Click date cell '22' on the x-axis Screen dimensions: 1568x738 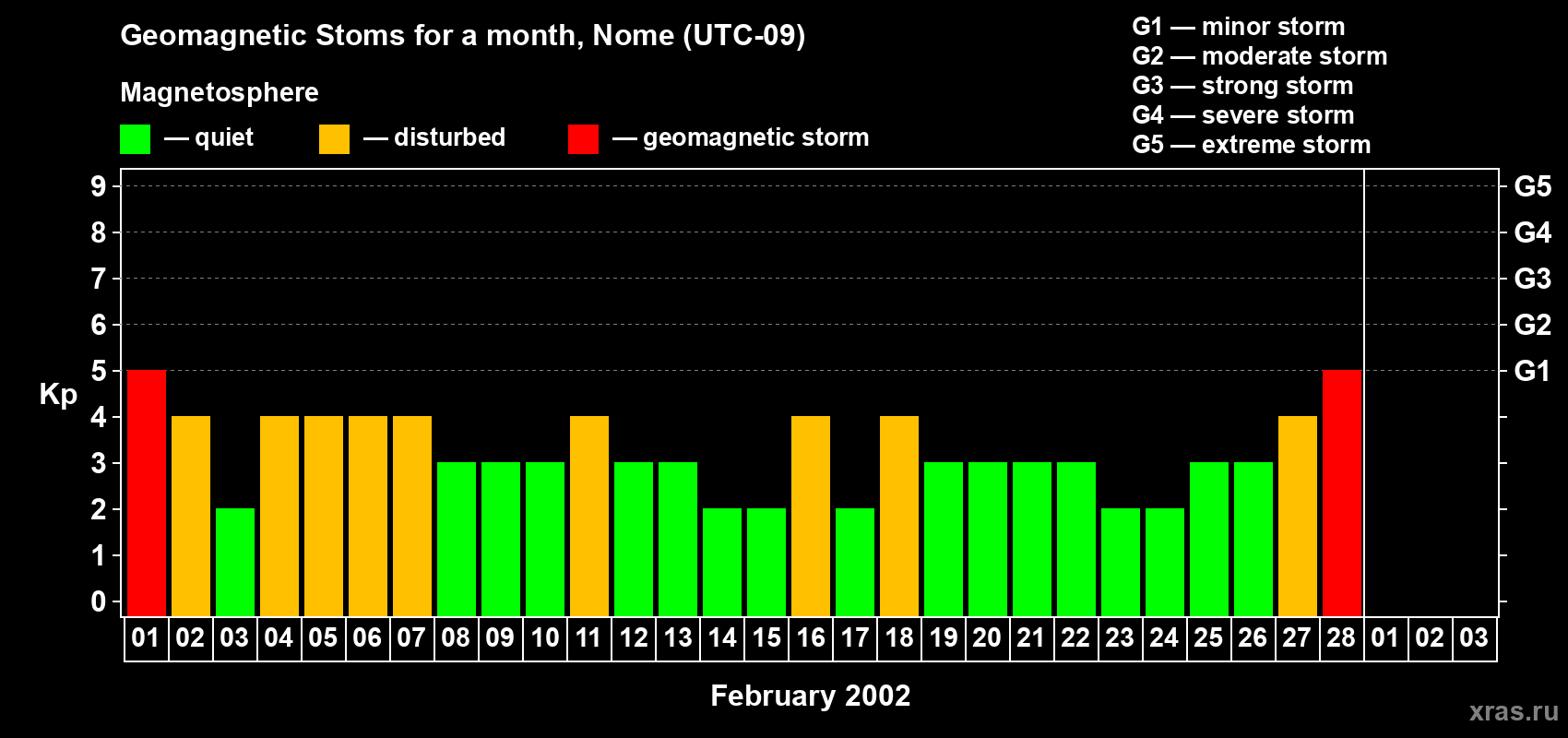[1076, 638]
